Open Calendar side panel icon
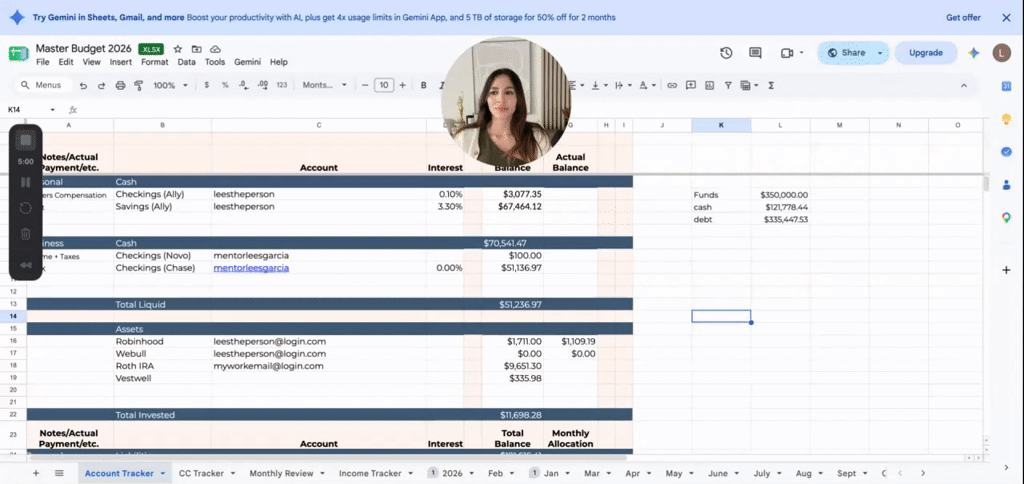Image resolution: width=1024 pixels, height=484 pixels. click(1006, 87)
